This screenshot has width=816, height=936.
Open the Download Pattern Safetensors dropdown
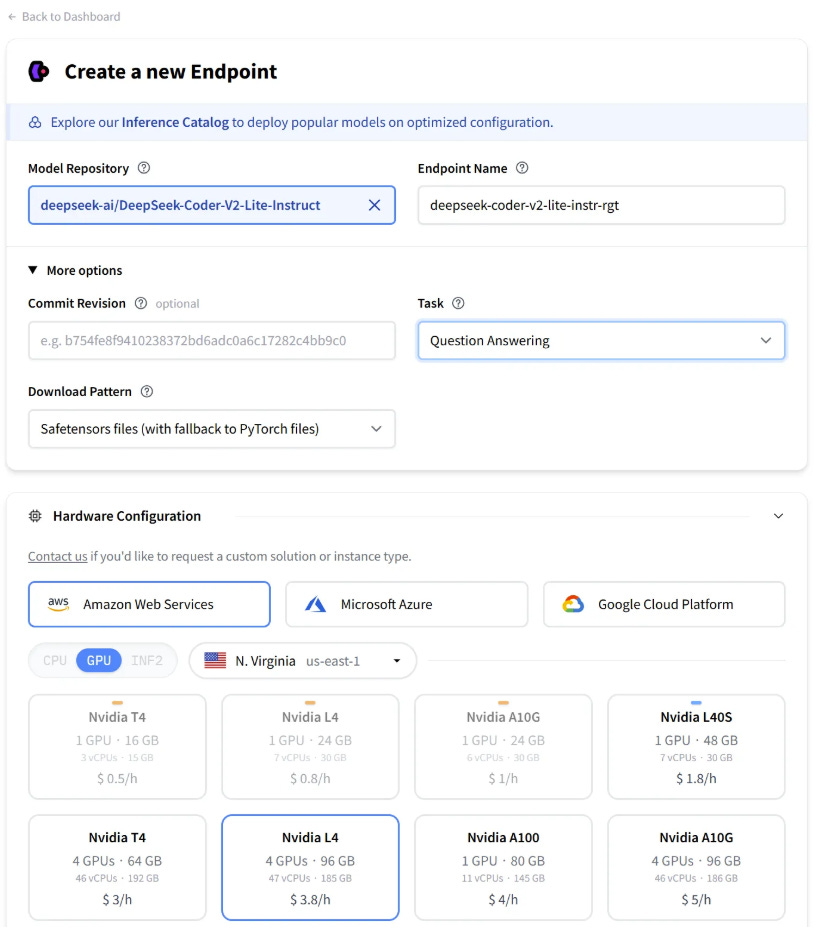click(212, 429)
